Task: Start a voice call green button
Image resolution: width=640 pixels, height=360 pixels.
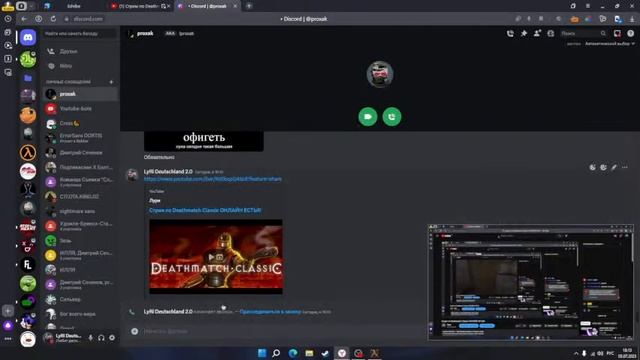Action: coord(392,117)
